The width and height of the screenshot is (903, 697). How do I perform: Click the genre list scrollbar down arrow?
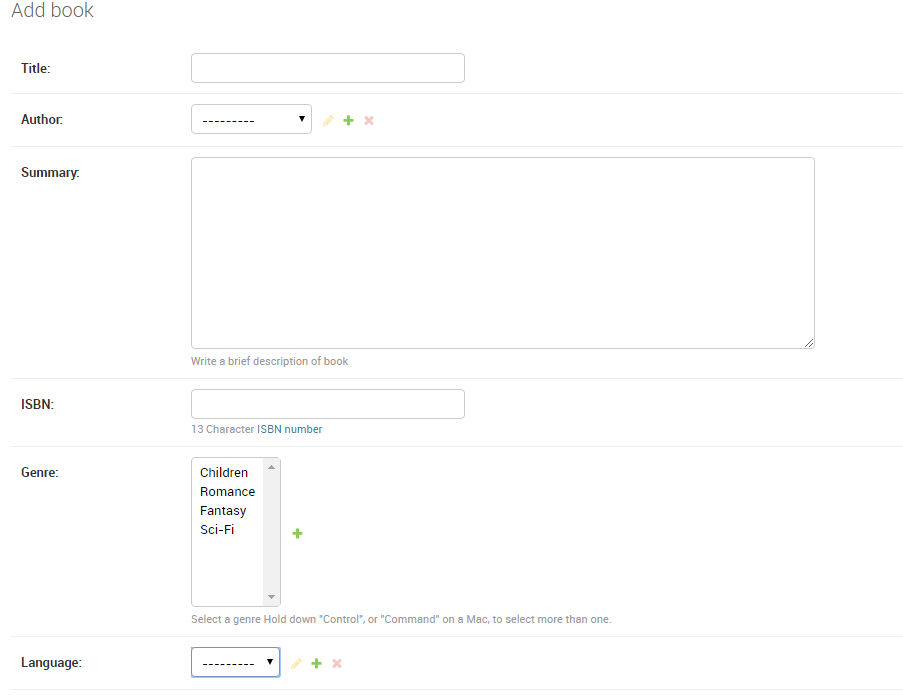coord(271,596)
